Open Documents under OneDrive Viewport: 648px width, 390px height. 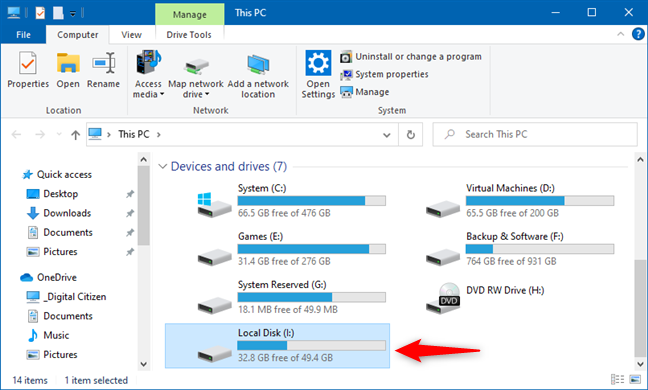point(60,316)
